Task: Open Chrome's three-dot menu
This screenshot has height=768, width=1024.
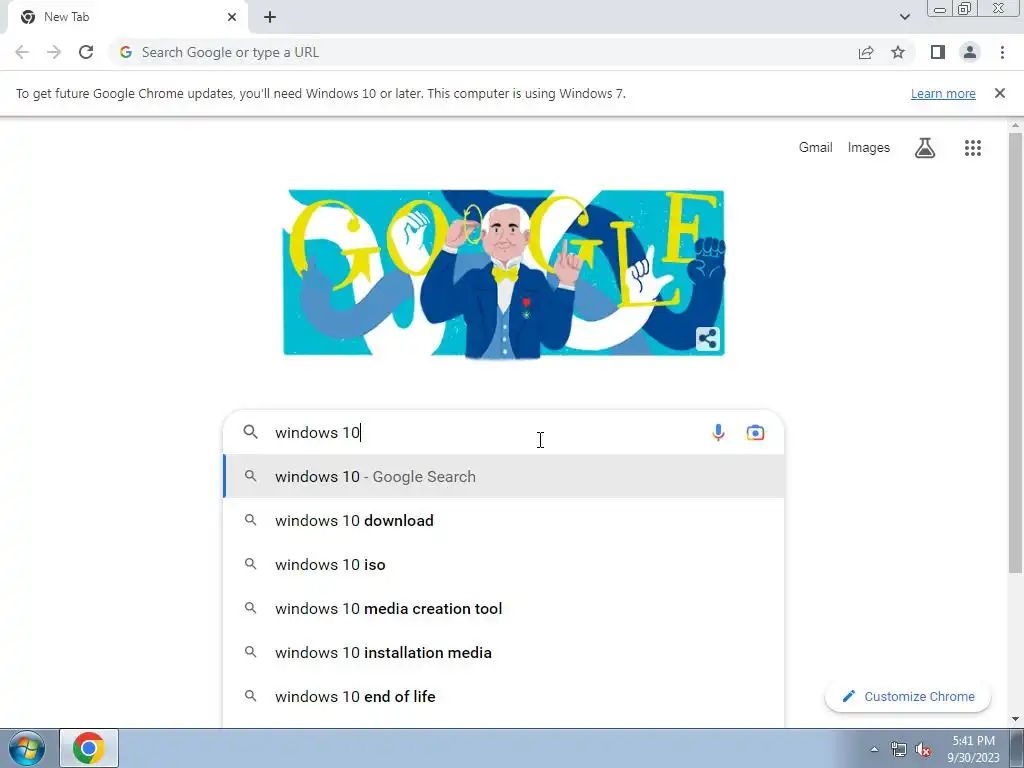Action: coord(1002,52)
